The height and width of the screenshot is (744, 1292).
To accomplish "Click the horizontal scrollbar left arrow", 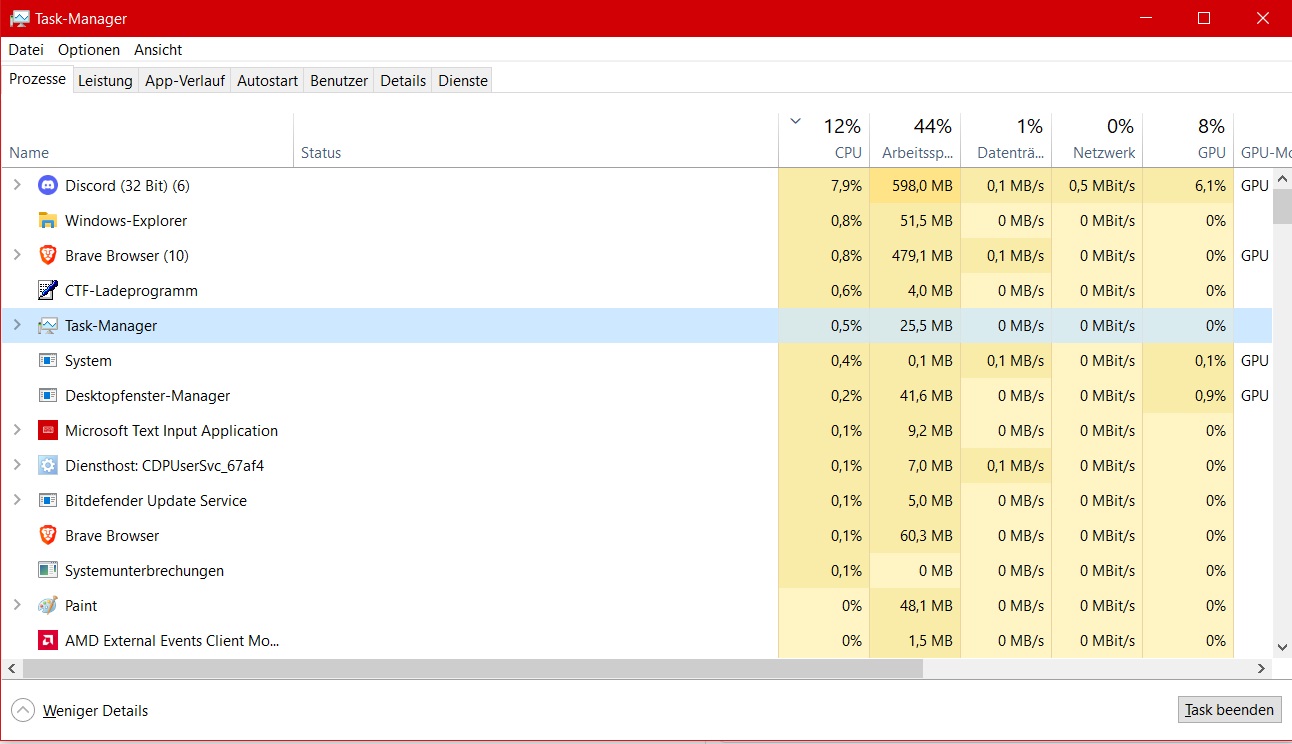I will pos(11,668).
